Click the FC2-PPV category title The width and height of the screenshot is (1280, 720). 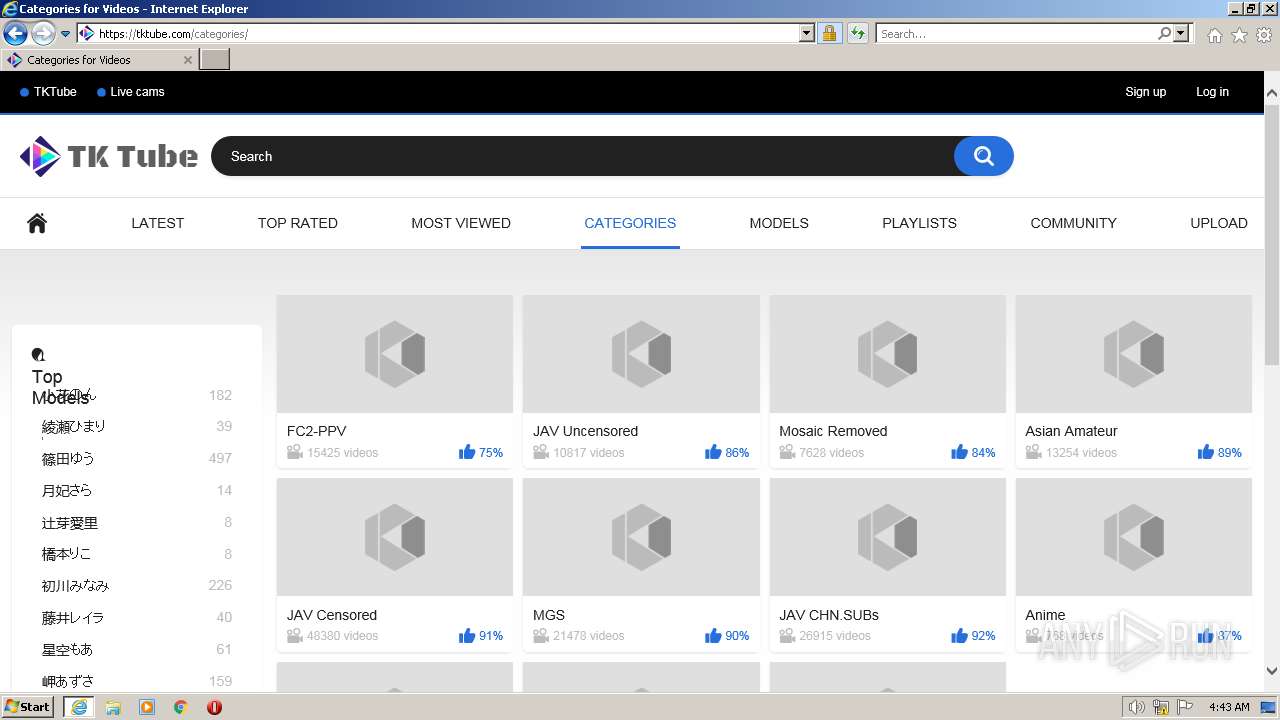[x=317, y=431]
